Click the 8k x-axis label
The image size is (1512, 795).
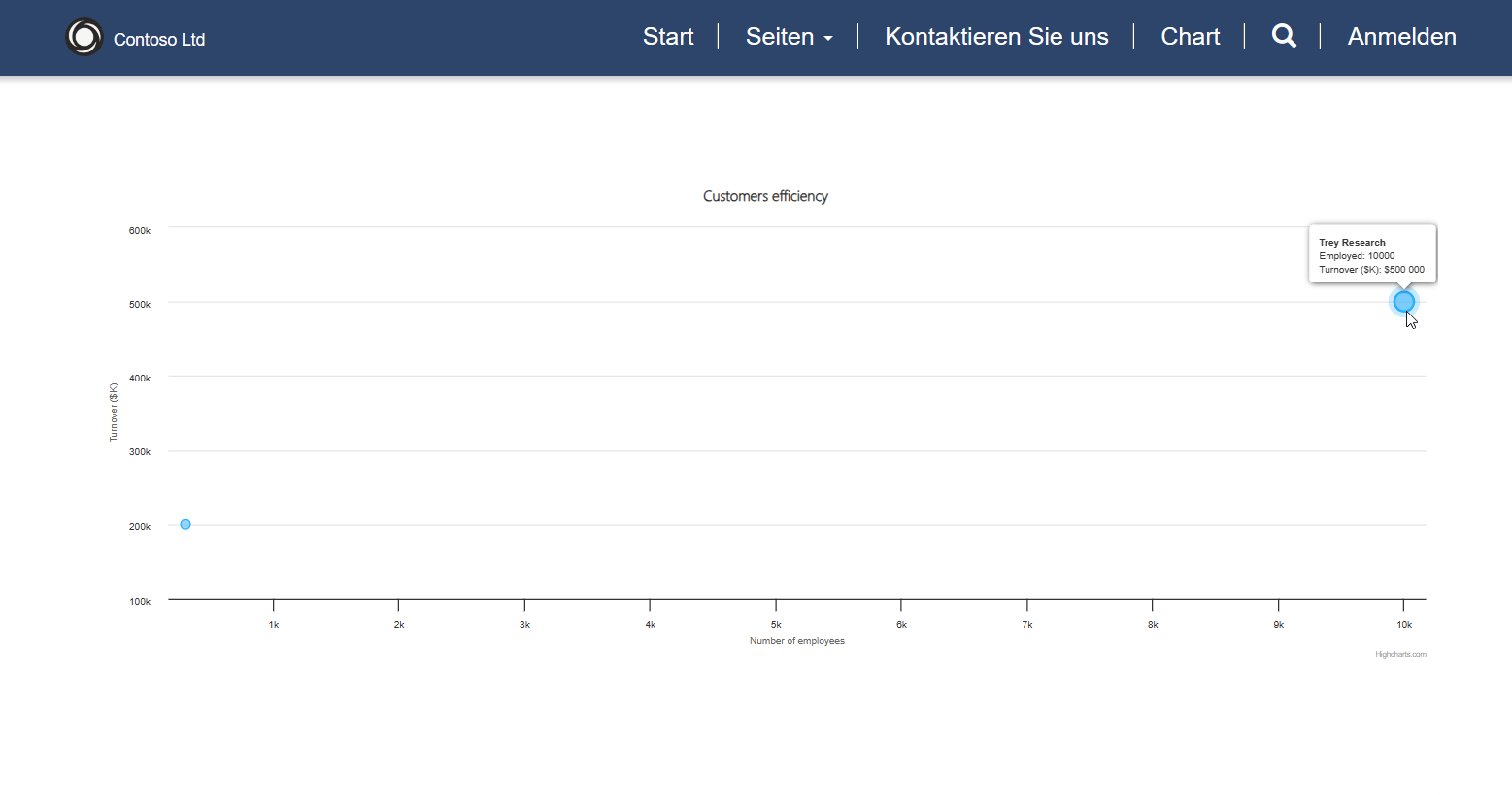[1153, 625]
